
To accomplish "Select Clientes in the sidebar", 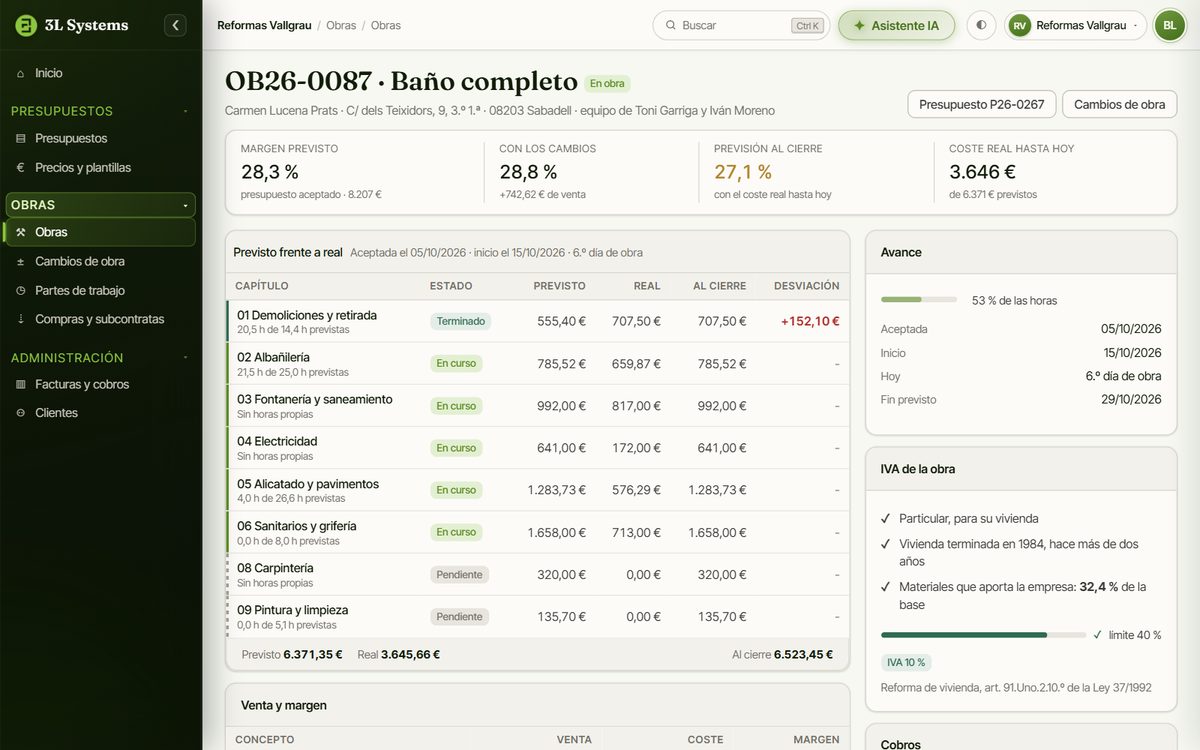I will pos(100,413).
